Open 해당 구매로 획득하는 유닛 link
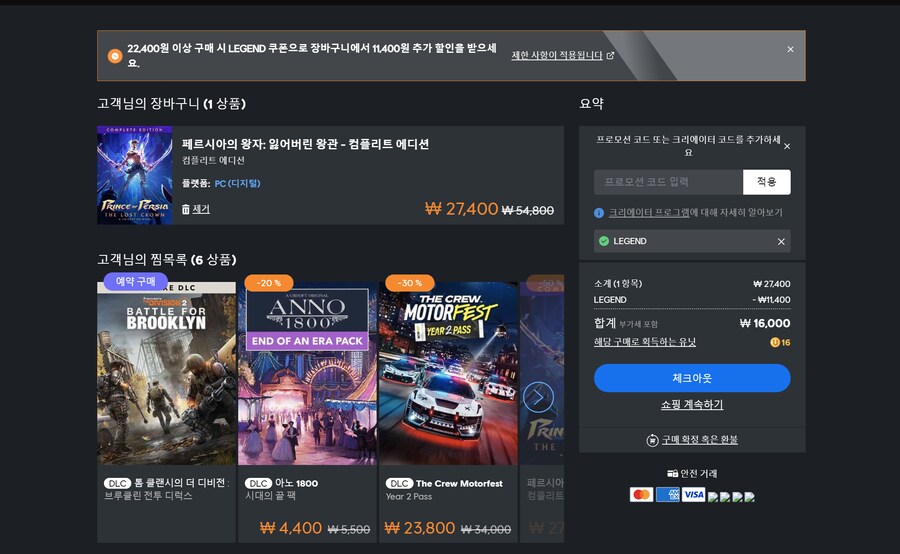 click(645, 342)
